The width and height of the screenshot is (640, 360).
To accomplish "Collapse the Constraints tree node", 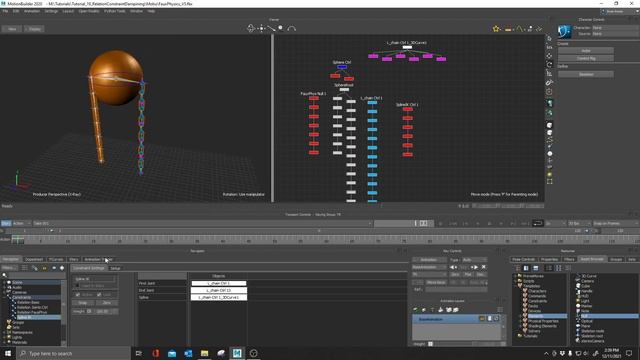I will (x=4, y=298).
